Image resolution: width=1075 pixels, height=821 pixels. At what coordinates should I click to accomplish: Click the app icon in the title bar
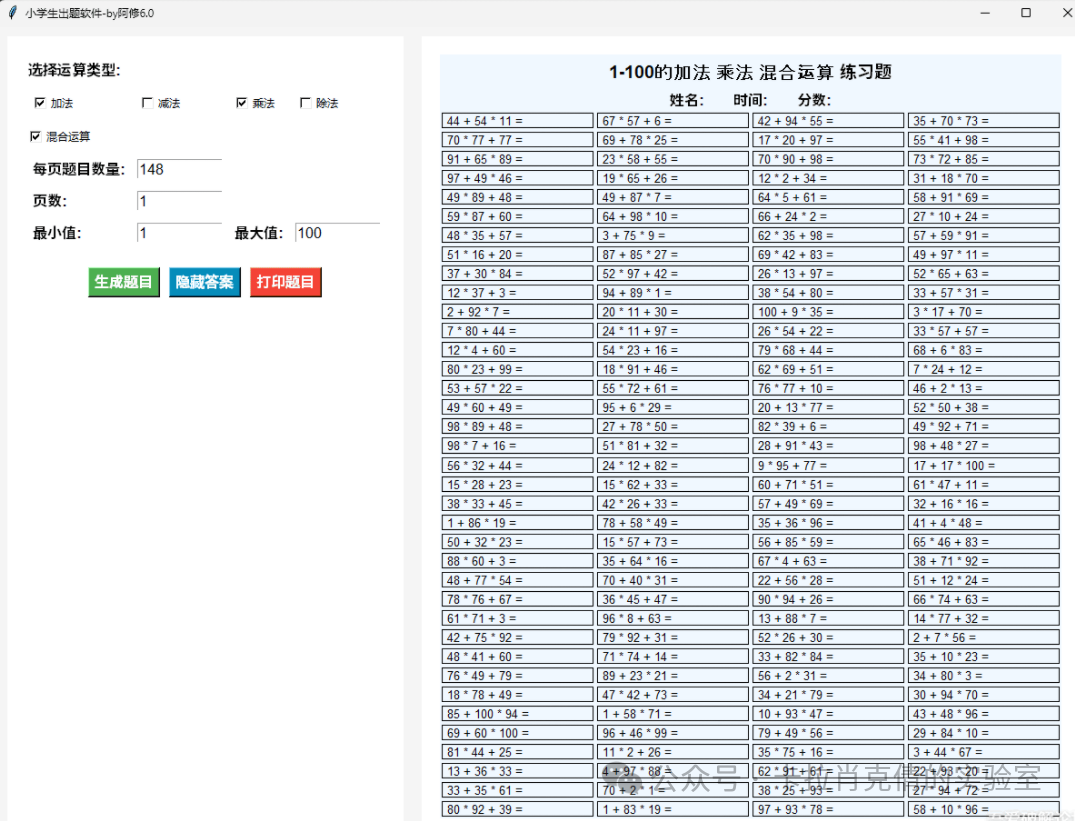[x=11, y=13]
